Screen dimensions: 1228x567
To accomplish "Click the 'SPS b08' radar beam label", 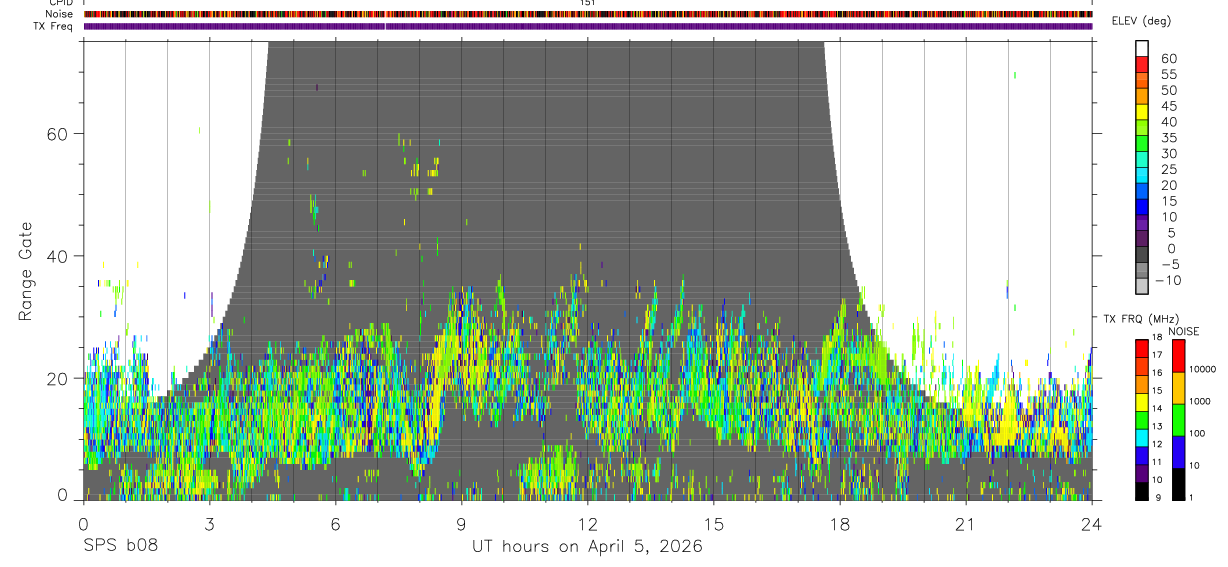I will [120, 547].
